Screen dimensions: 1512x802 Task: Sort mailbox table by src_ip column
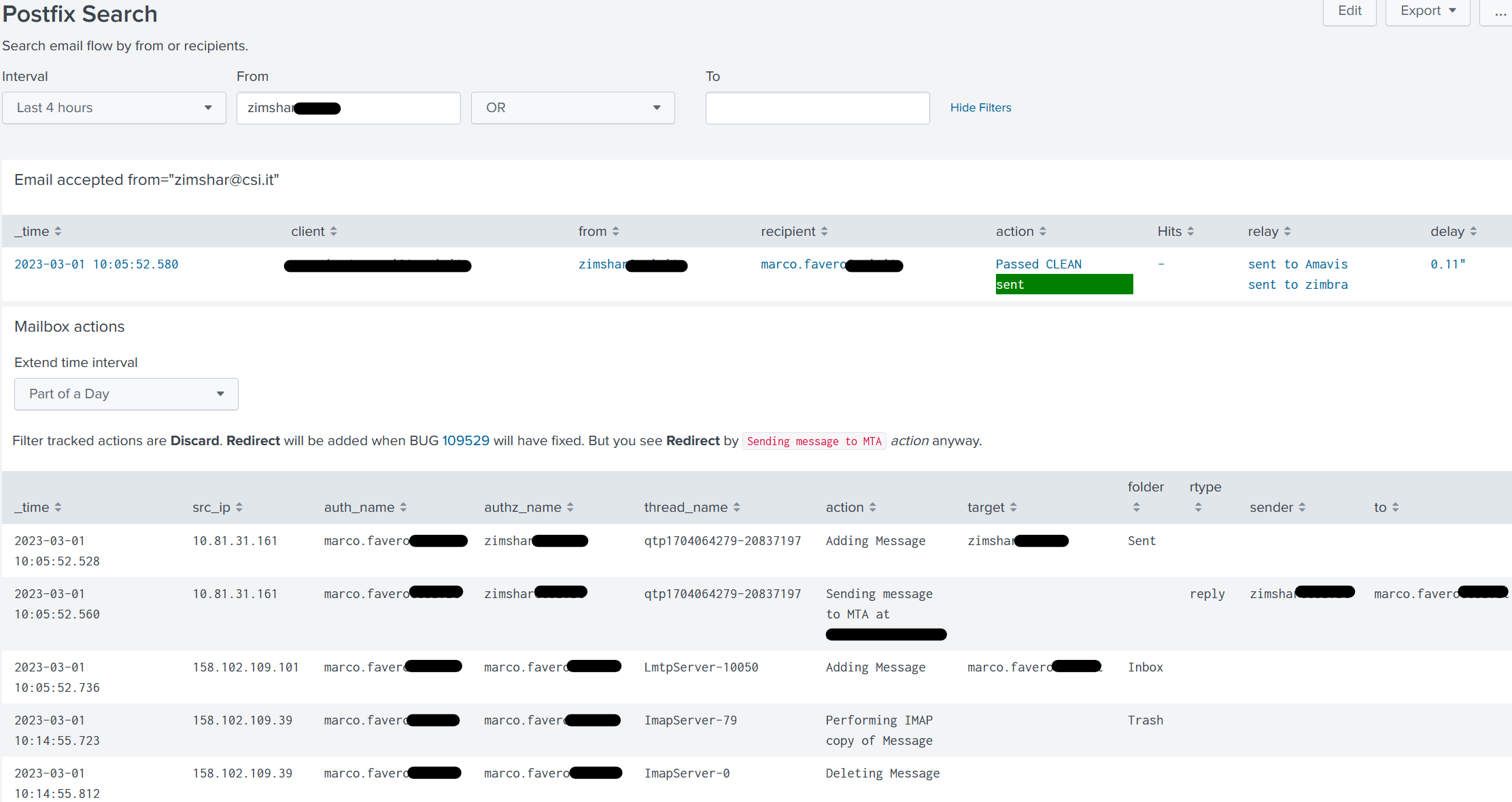[218, 507]
